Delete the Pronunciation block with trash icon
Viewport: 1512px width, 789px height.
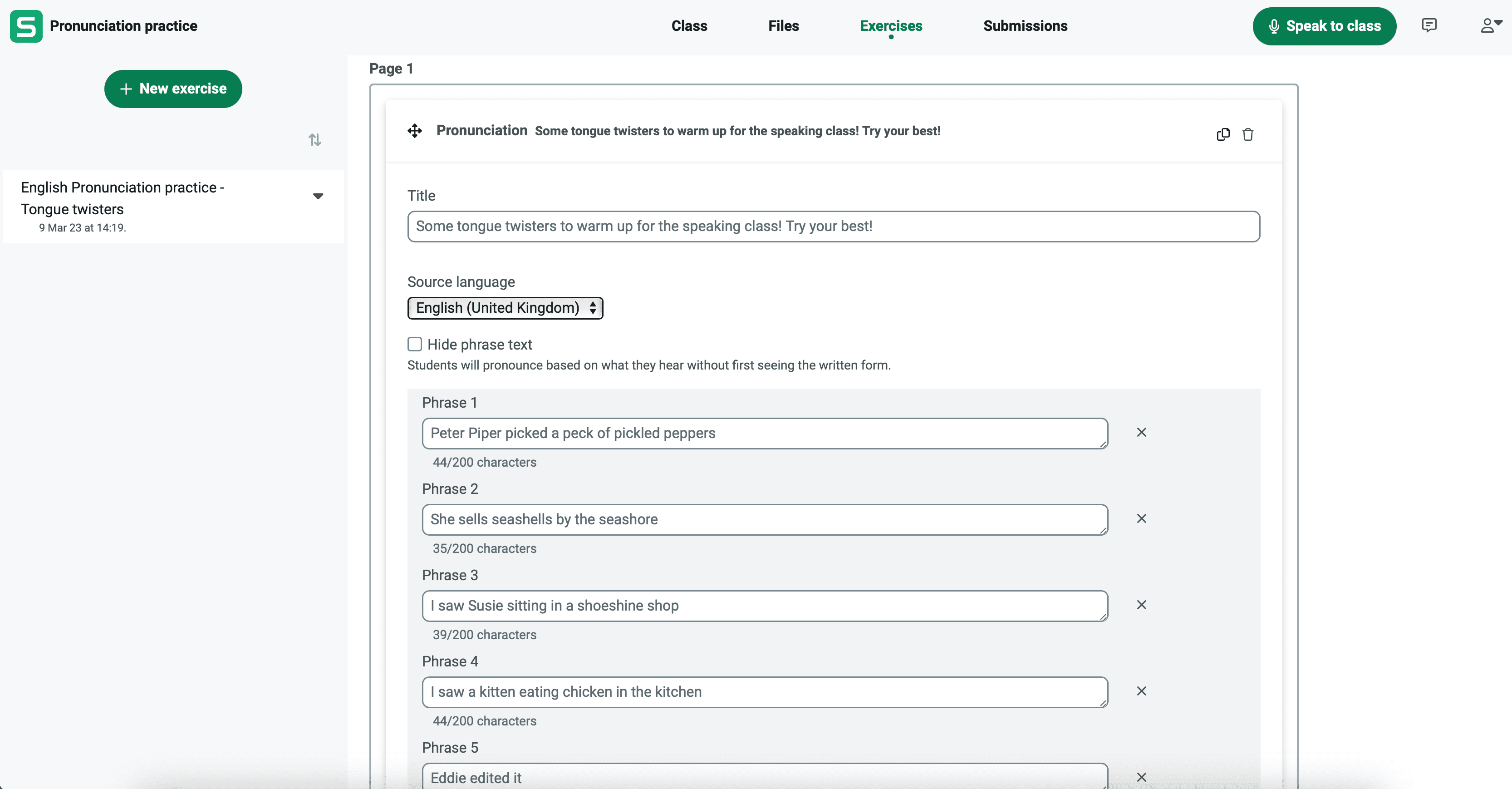coord(1248,134)
